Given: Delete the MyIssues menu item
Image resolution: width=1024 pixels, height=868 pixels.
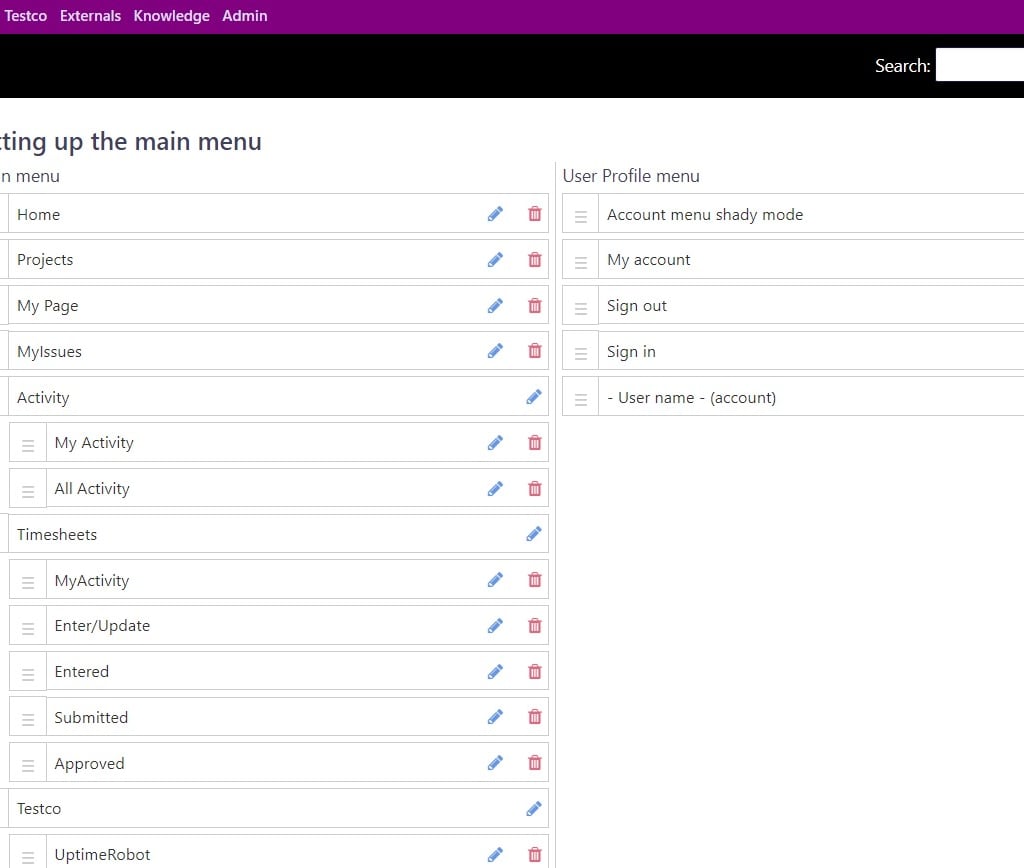Looking at the screenshot, I should click(x=535, y=351).
